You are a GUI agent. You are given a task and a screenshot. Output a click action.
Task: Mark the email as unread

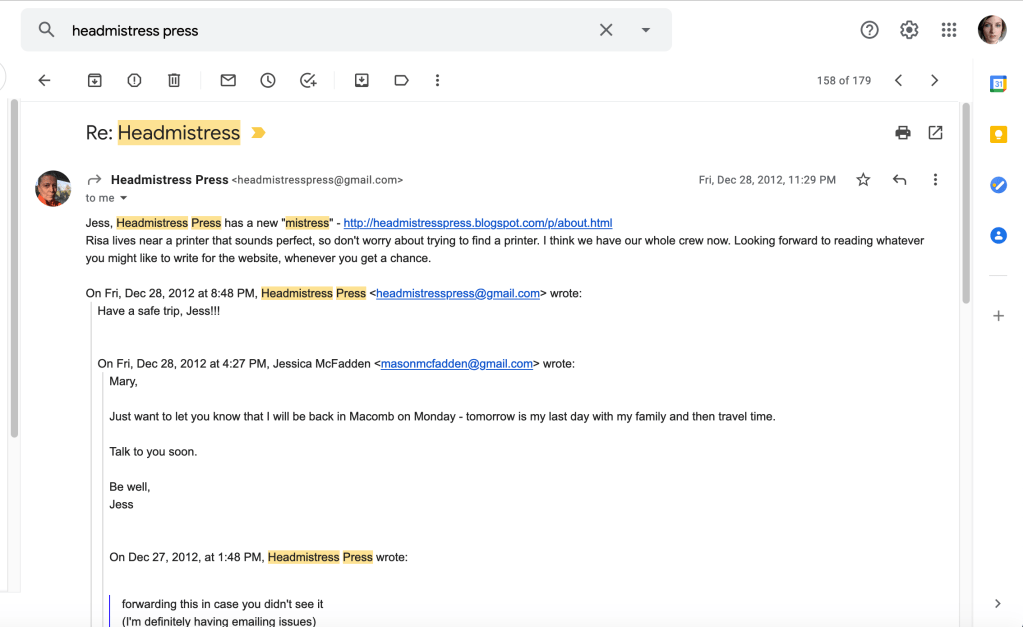coord(228,80)
